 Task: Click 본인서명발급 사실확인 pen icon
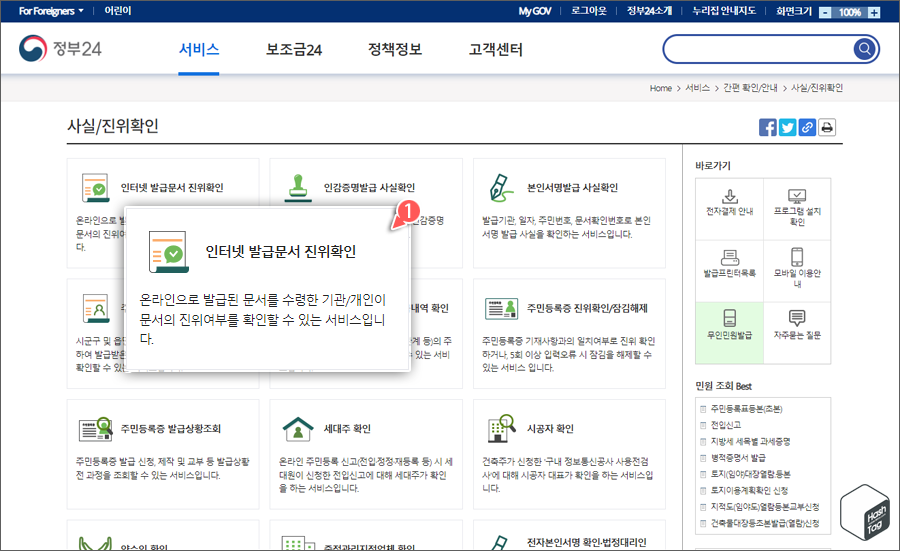(x=501, y=188)
